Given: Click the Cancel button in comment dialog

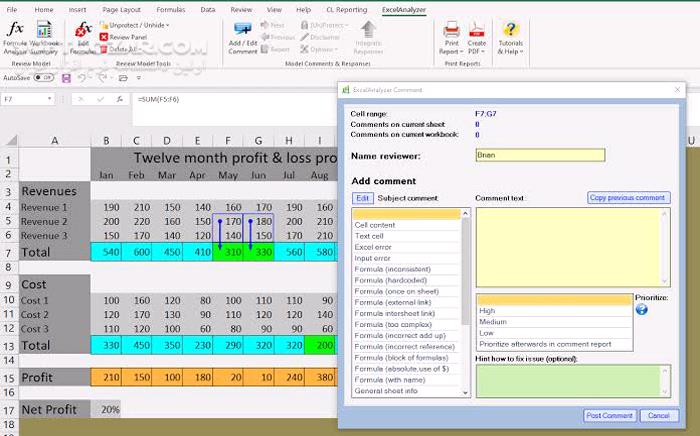Looking at the screenshot, I should click(x=659, y=415).
